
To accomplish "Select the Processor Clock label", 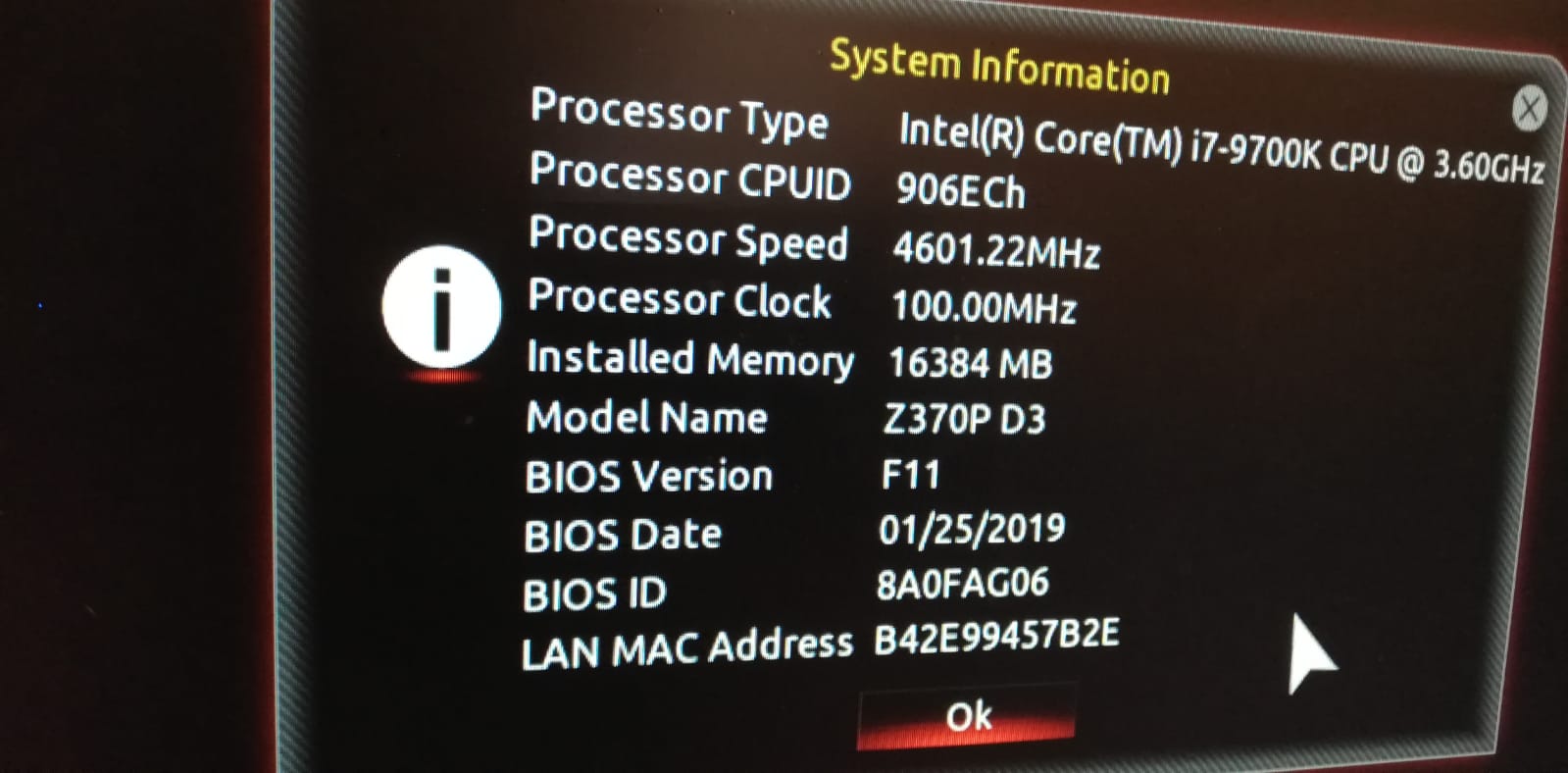I will click(680, 299).
